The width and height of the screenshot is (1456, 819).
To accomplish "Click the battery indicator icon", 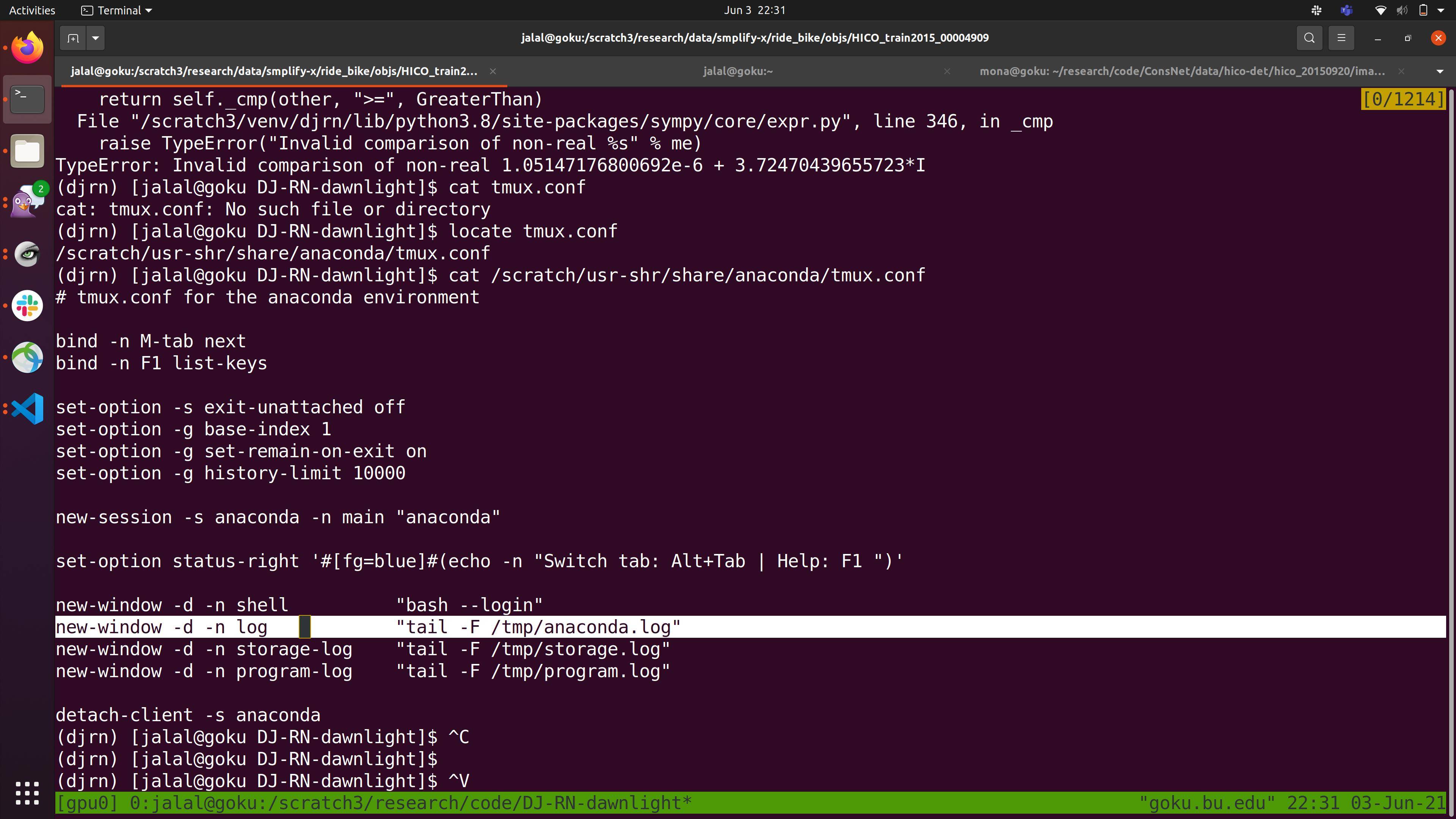I will tap(1423, 10).
